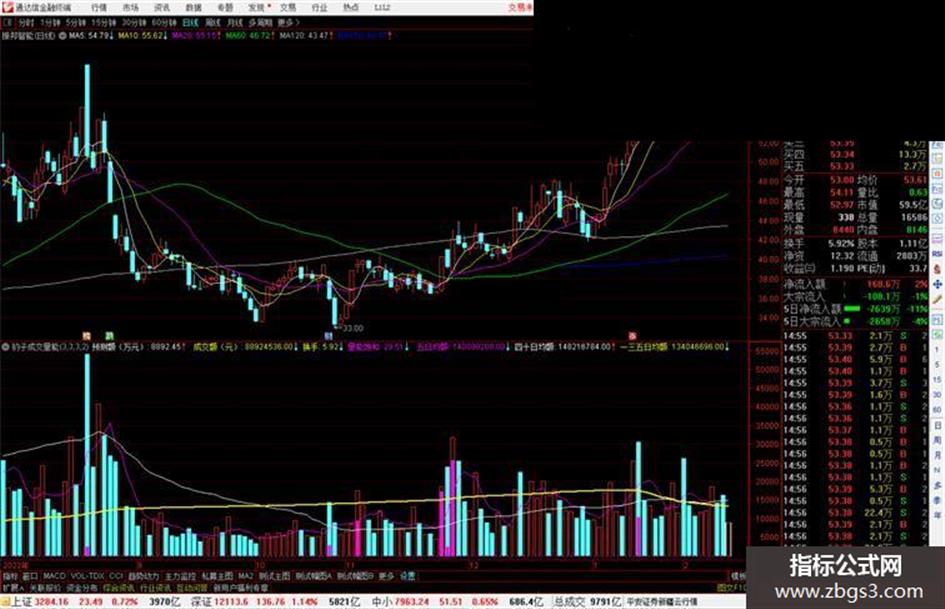Click the 15 minute button in right toolbar
The image size is (945, 609).
point(937,380)
